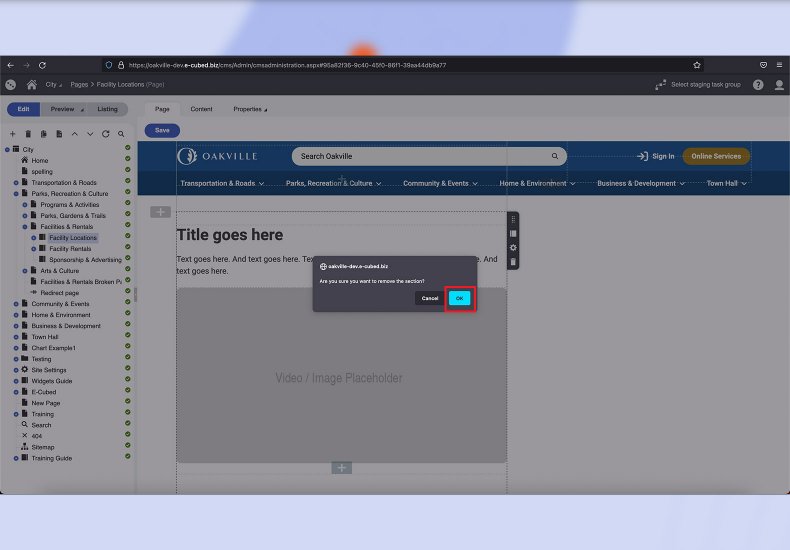Click the Search Oakville input field
The width and height of the screenshot is (790, 550).
pos(420,156)
